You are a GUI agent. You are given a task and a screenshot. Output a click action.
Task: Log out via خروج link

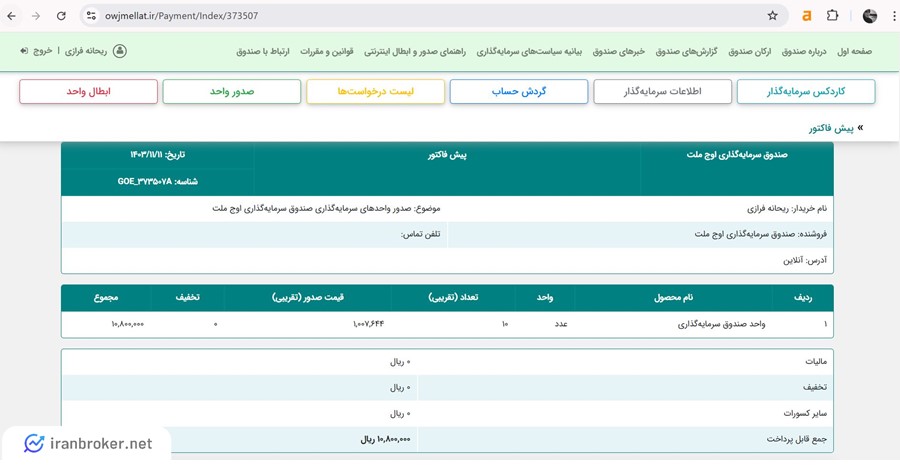(42, 51)
